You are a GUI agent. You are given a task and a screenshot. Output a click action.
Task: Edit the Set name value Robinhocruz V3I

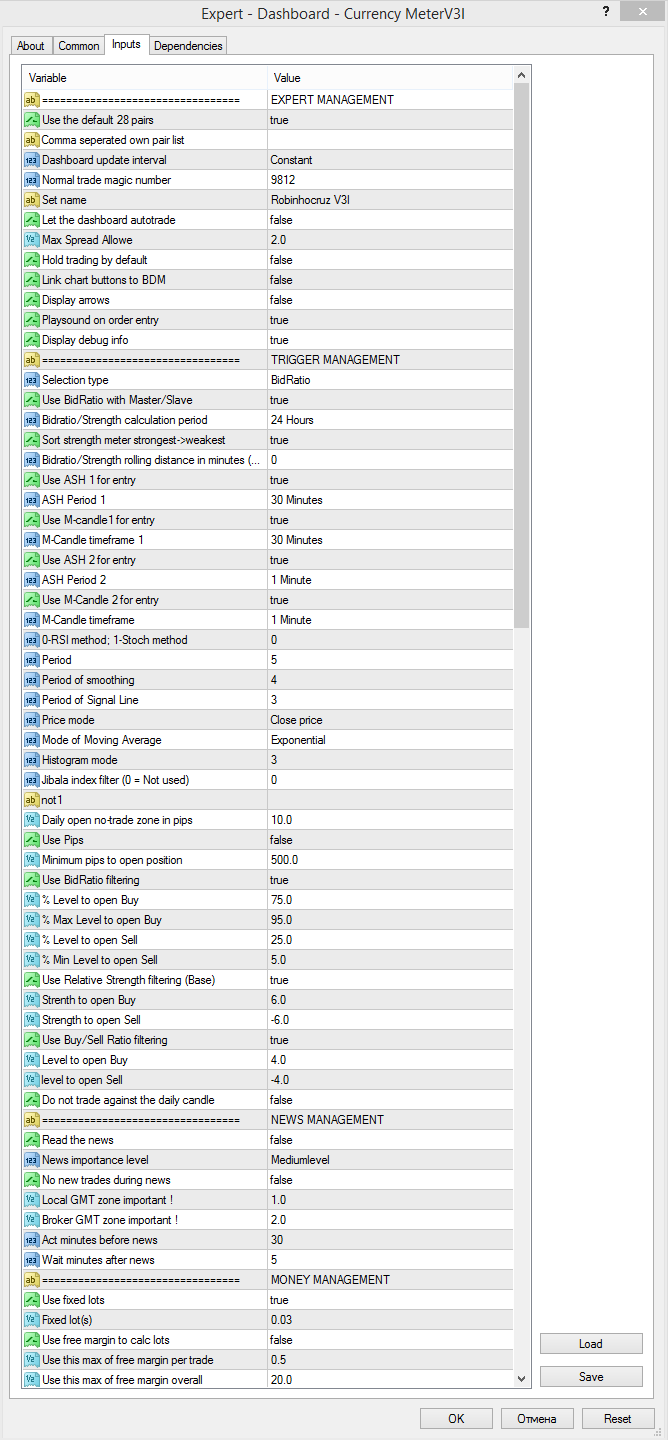[x=390, y=200]
